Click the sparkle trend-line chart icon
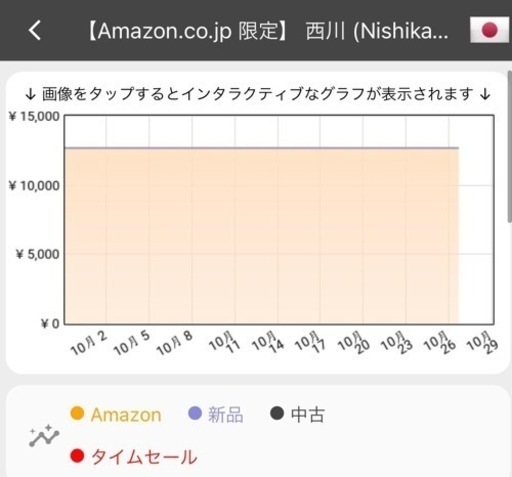Viewport: 512px width, 477px height. coord(44,435)
